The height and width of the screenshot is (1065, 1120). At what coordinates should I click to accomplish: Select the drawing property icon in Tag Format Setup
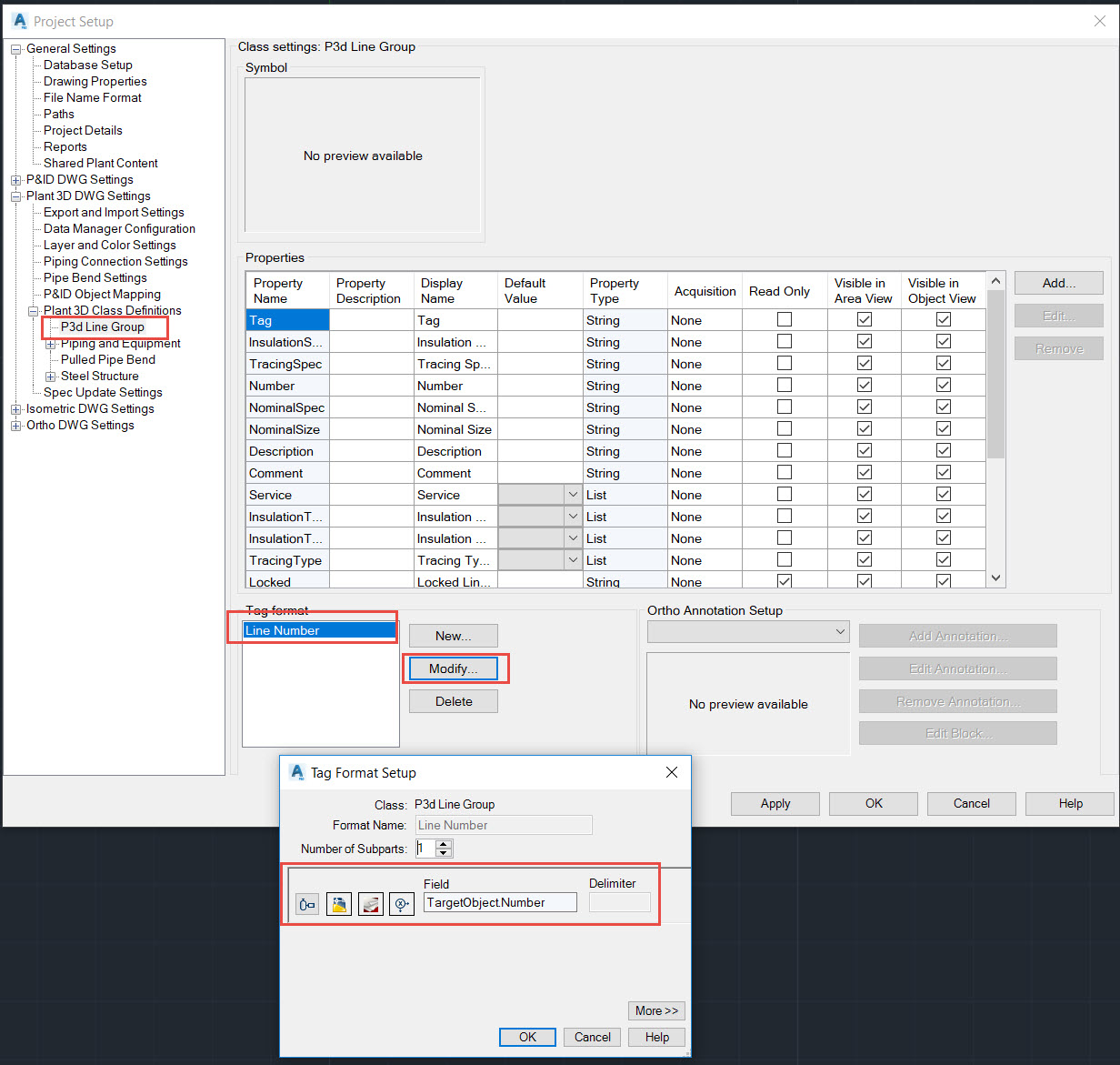pyautogui.click(x=338, y=903)
